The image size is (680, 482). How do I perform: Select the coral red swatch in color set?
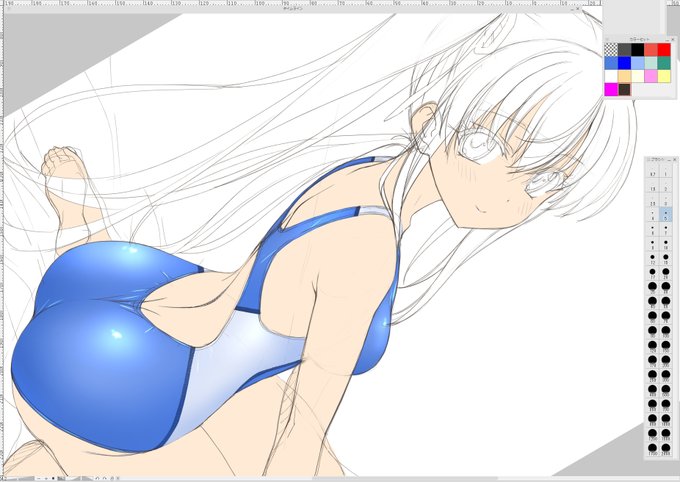(x=651, y=49)
